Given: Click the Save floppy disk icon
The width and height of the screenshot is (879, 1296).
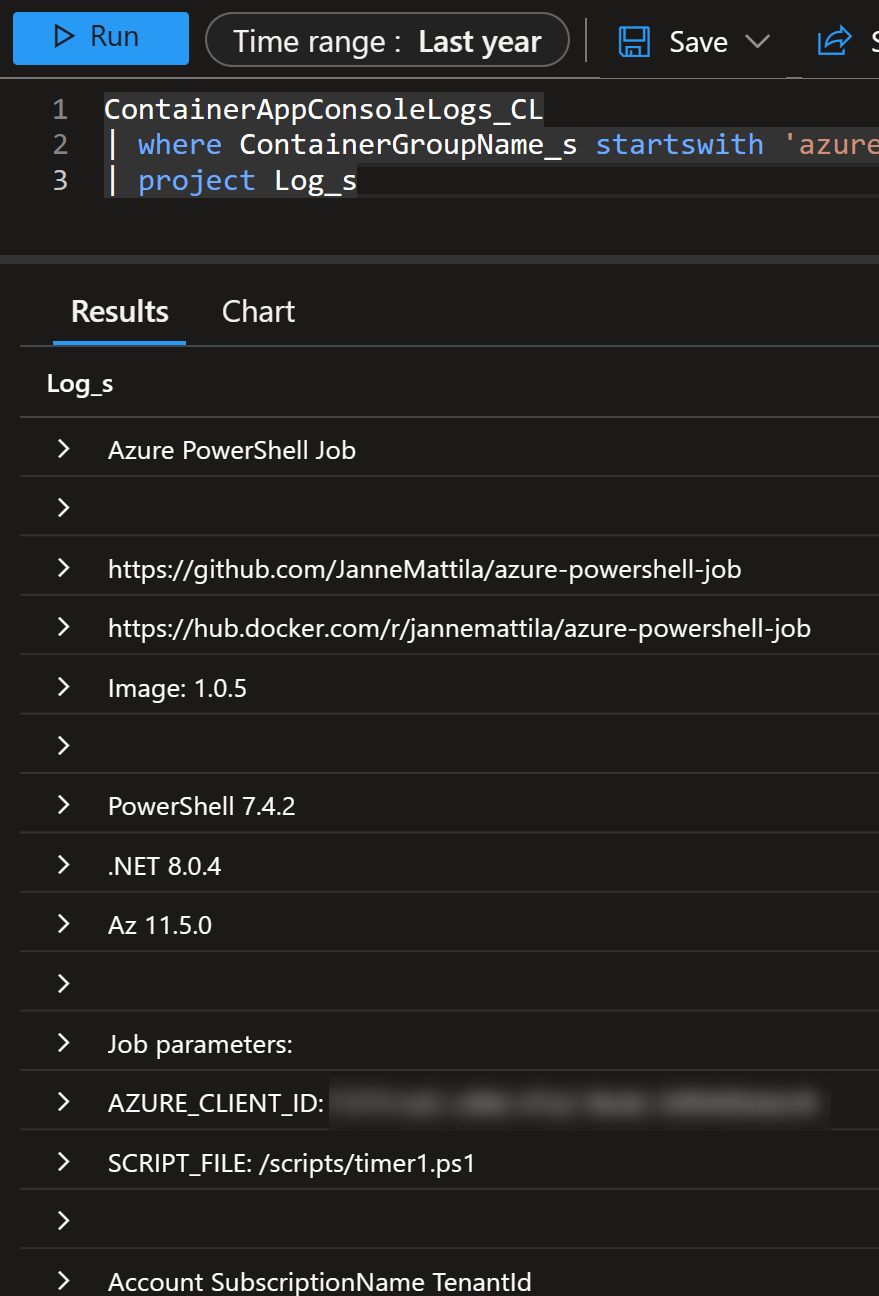Looking at the screenshot, I should coord(635,42).
